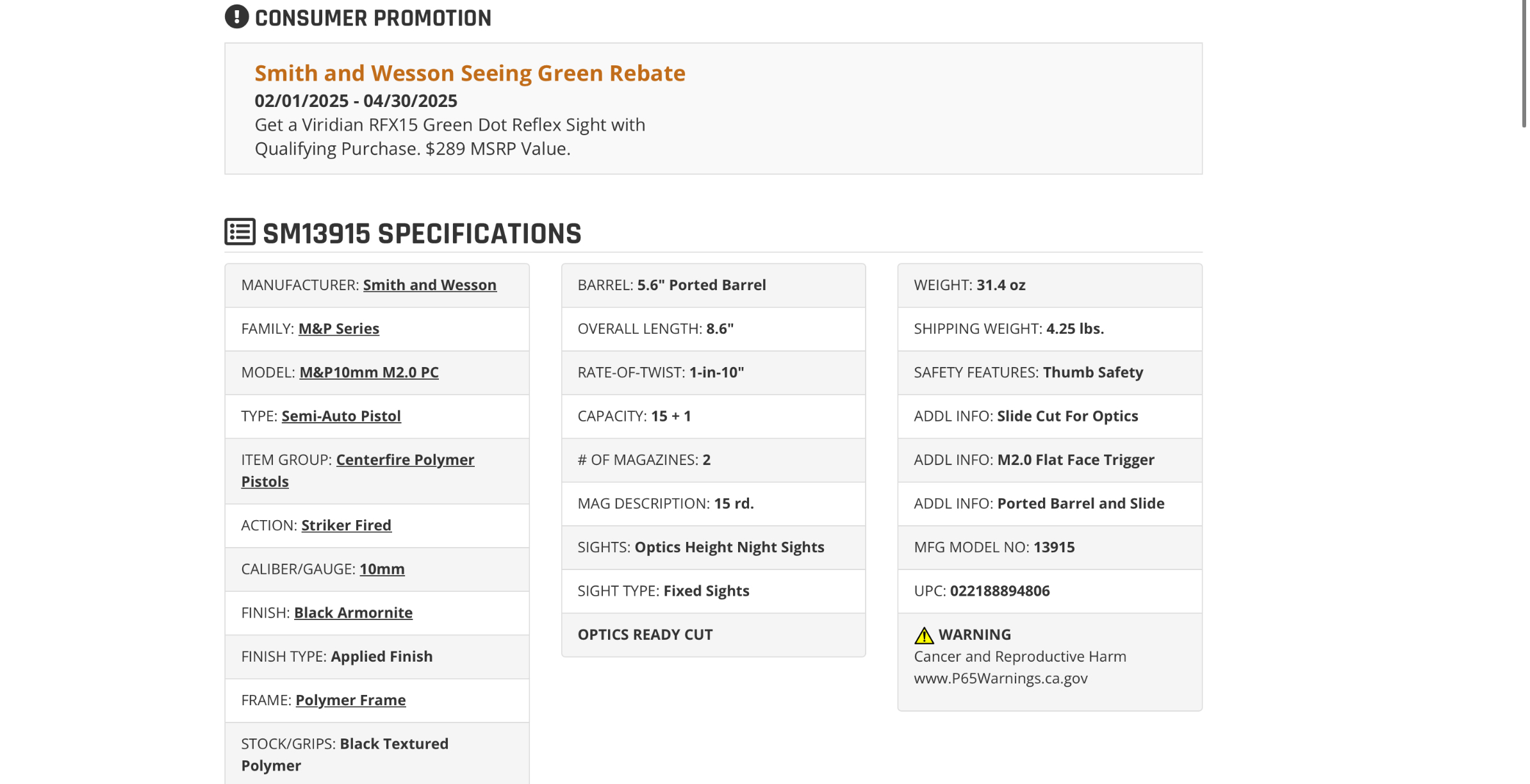
Task: Click the MFG model number 13915
Action: (1054, 547)
